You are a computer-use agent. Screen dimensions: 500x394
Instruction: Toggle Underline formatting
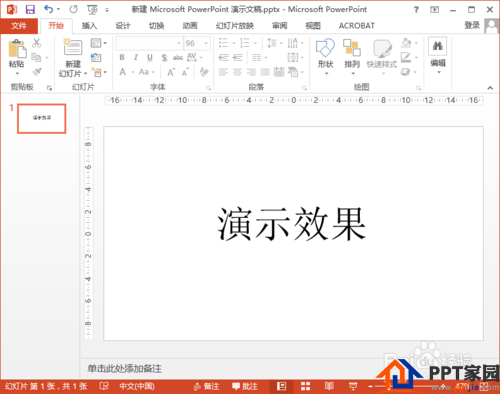pyautogui.click(x=150, y=58)
